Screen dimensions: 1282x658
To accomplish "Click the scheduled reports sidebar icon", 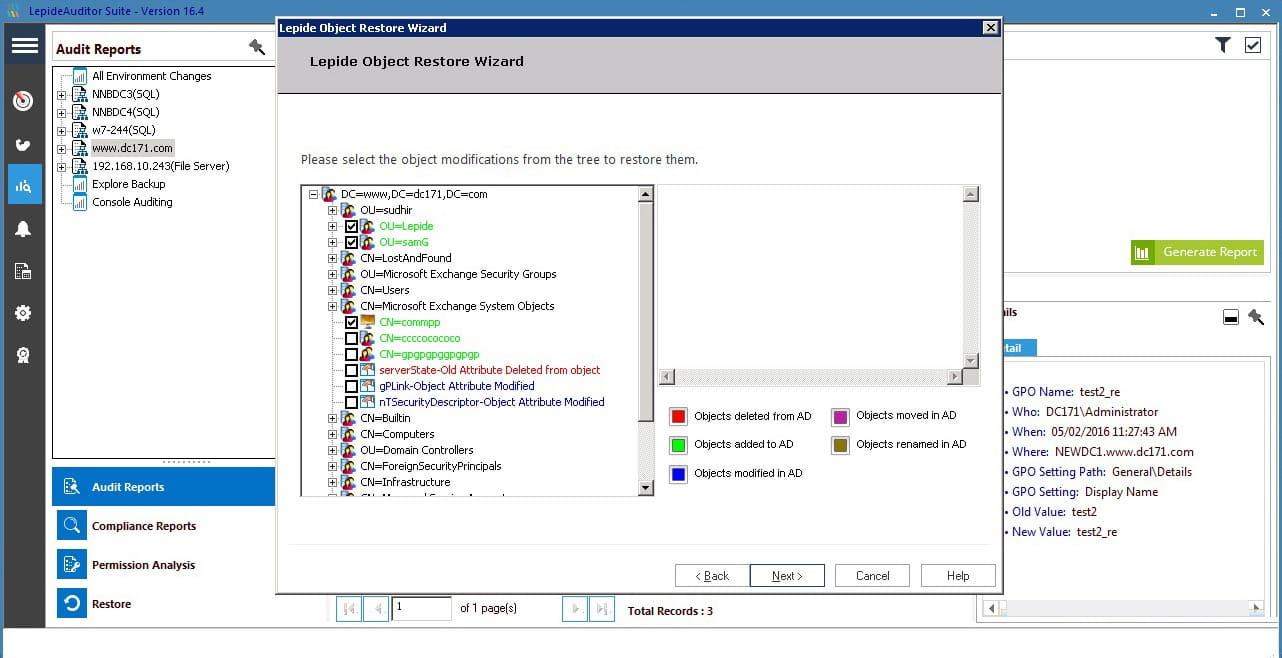I will tap(24, 271).
